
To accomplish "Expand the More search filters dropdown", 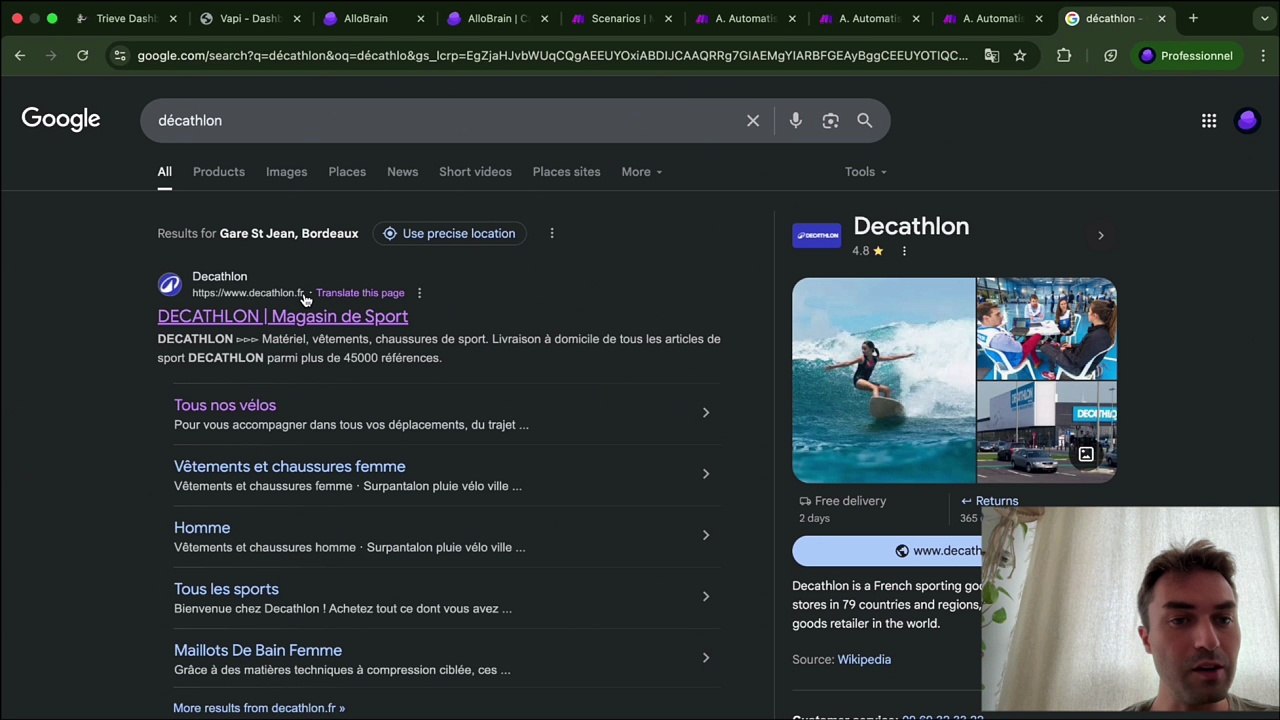I will click(641, 172).
